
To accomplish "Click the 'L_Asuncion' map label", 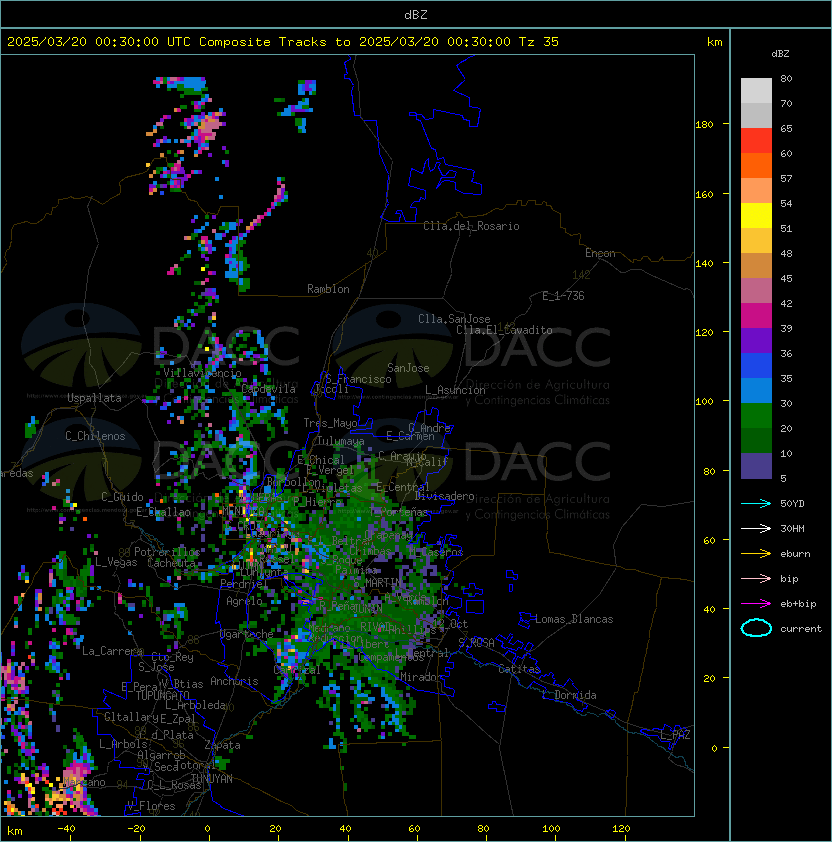I will [455, 390].
